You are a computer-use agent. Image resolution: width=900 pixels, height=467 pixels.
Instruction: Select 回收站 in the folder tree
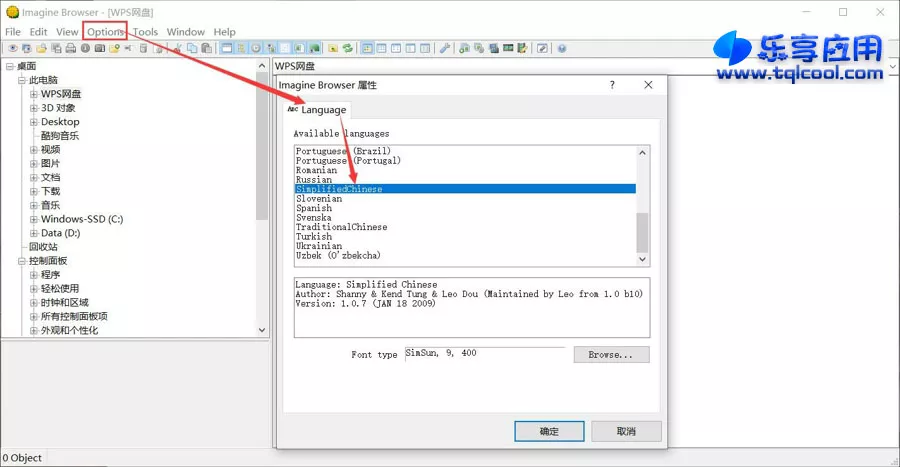click(44, 247)
